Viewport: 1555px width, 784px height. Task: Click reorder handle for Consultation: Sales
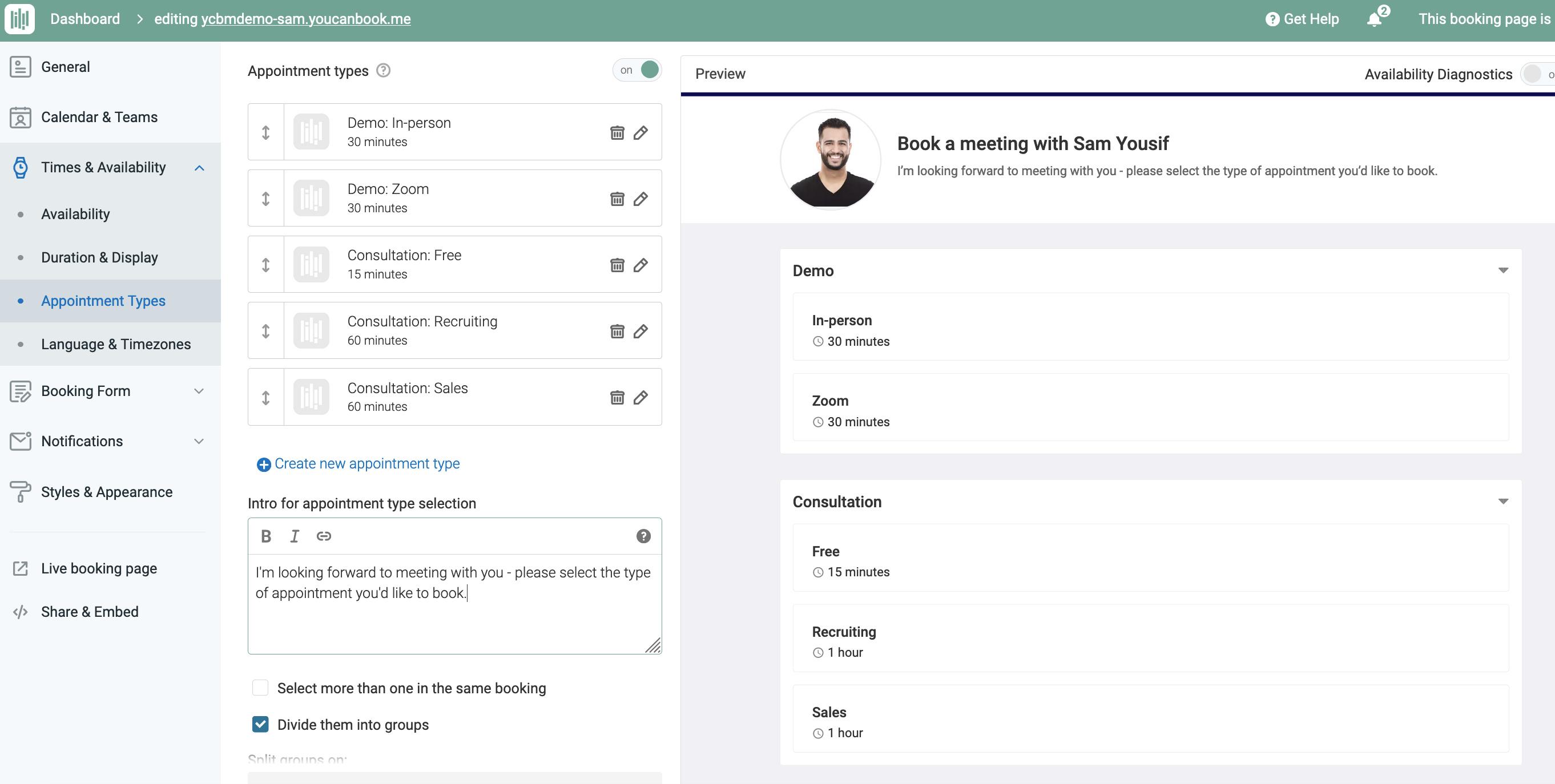pos(265,398)
